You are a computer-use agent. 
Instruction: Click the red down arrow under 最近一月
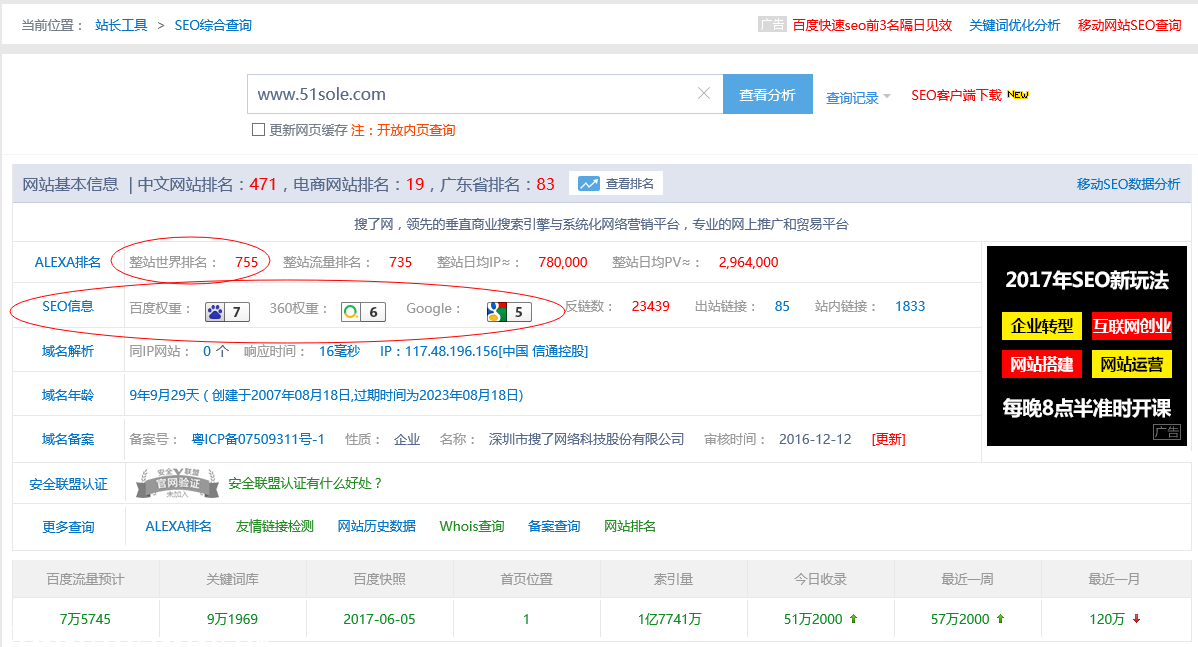click(x=1136, y=619)
